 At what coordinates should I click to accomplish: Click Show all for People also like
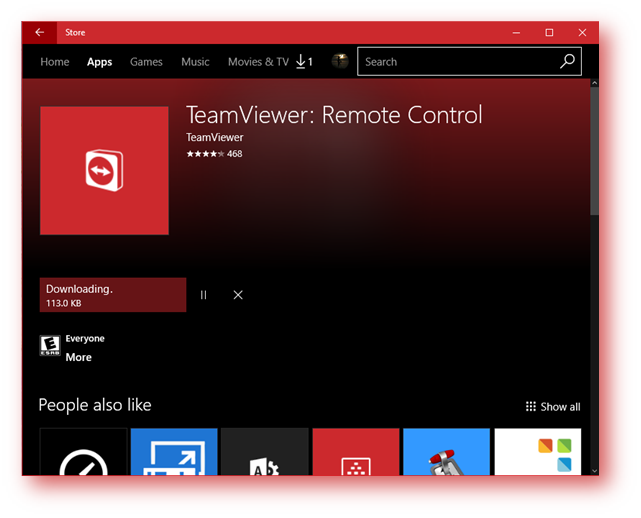click(553, 407)
